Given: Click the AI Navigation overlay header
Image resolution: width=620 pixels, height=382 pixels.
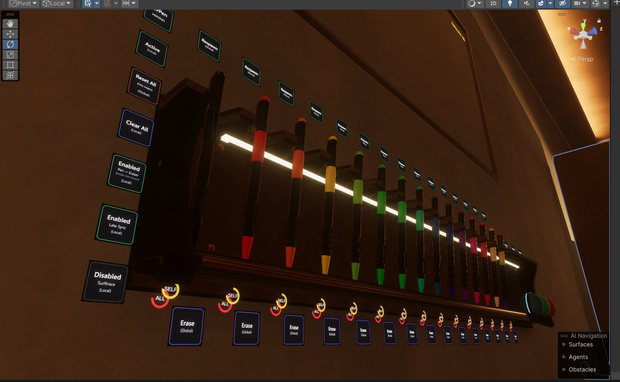Looking at the screenshot, I should pyautogui.click(x=584, y=335).
